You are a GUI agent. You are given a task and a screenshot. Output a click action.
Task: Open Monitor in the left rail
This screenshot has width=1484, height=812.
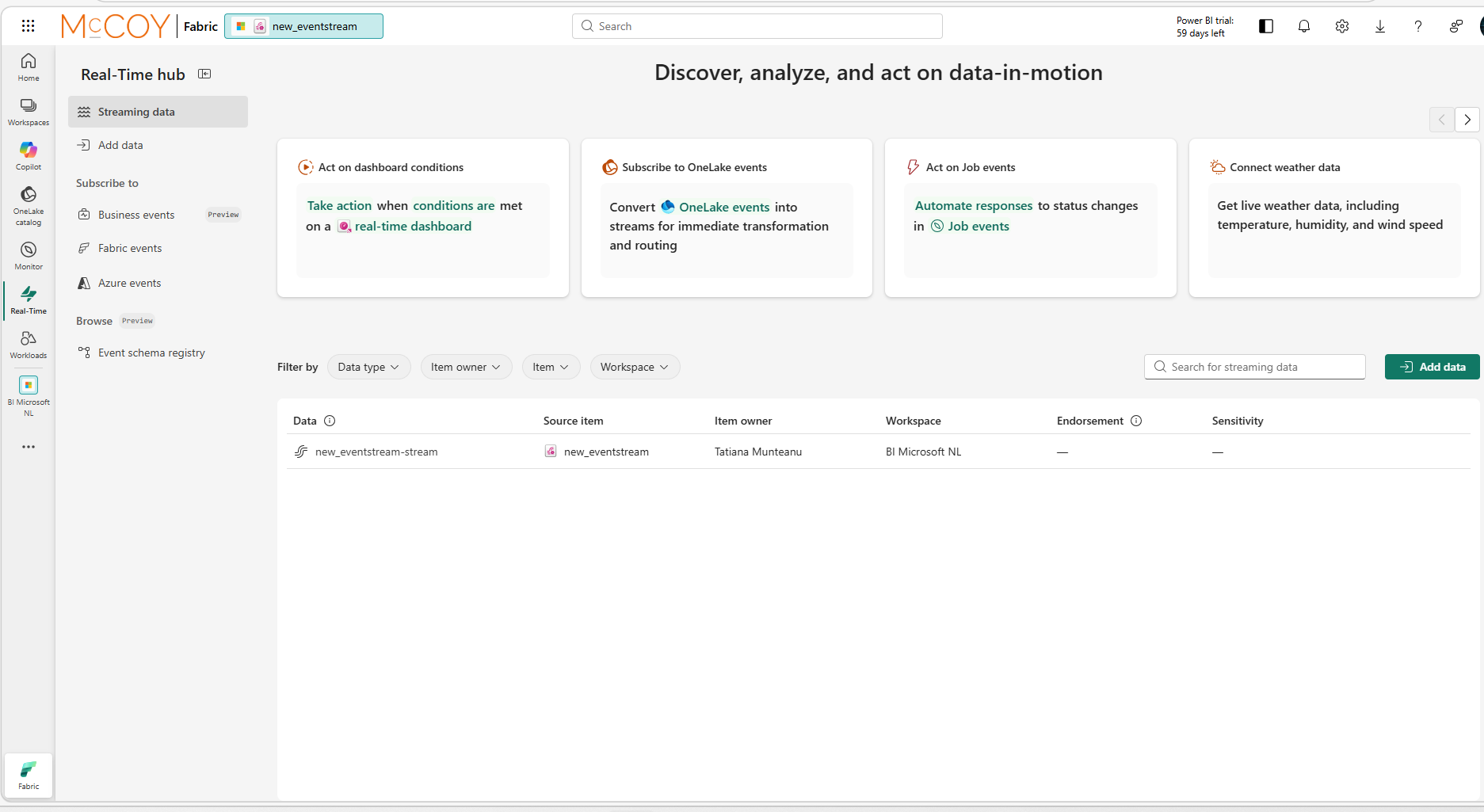29,256
